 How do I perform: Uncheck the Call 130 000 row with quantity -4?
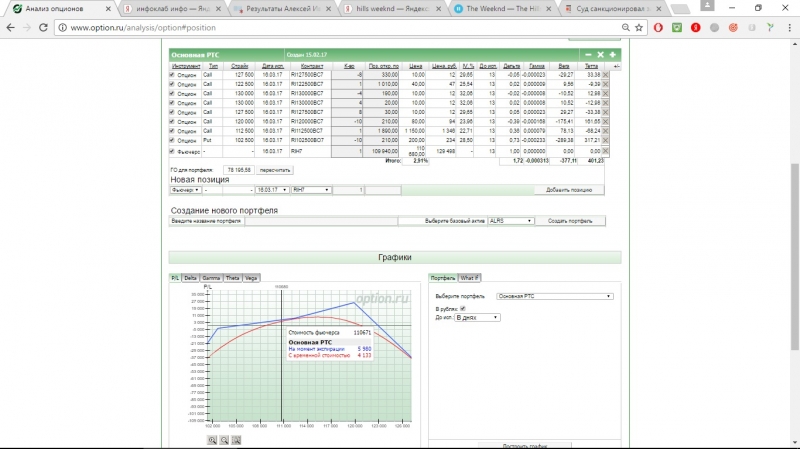172,94
